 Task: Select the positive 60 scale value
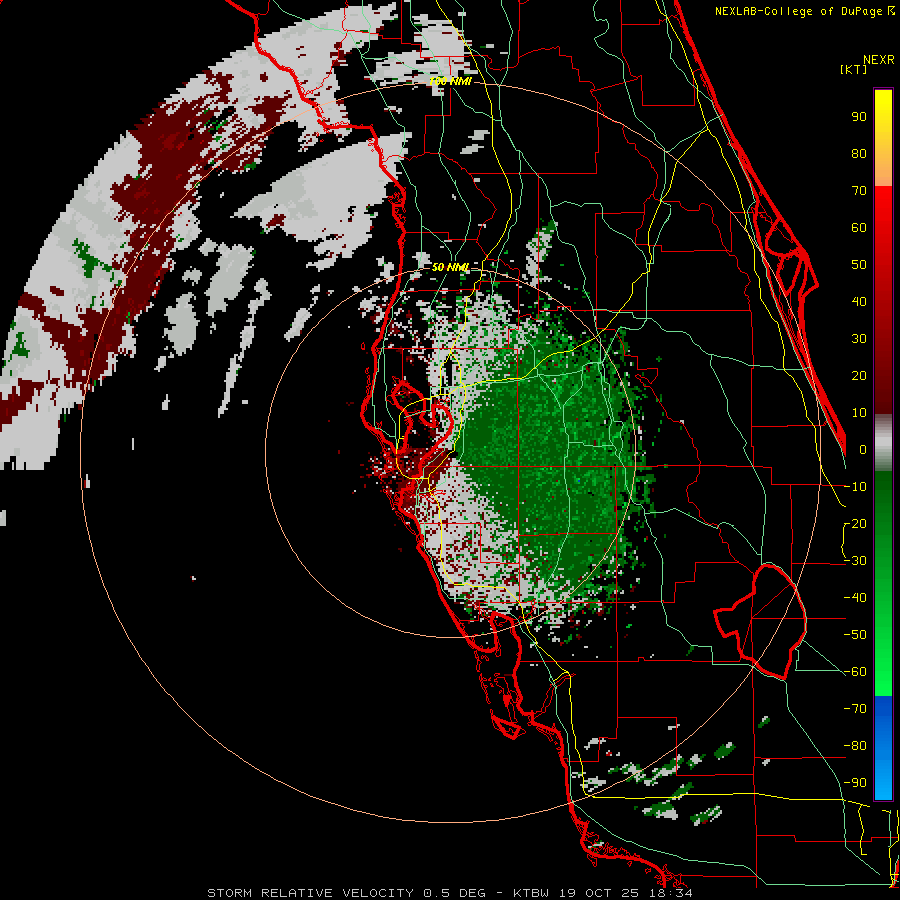[x=859, y=227]
